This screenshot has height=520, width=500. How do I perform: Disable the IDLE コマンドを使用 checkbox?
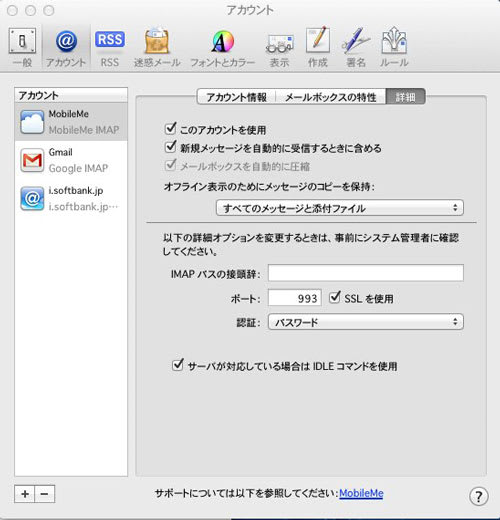coord(178,365)
